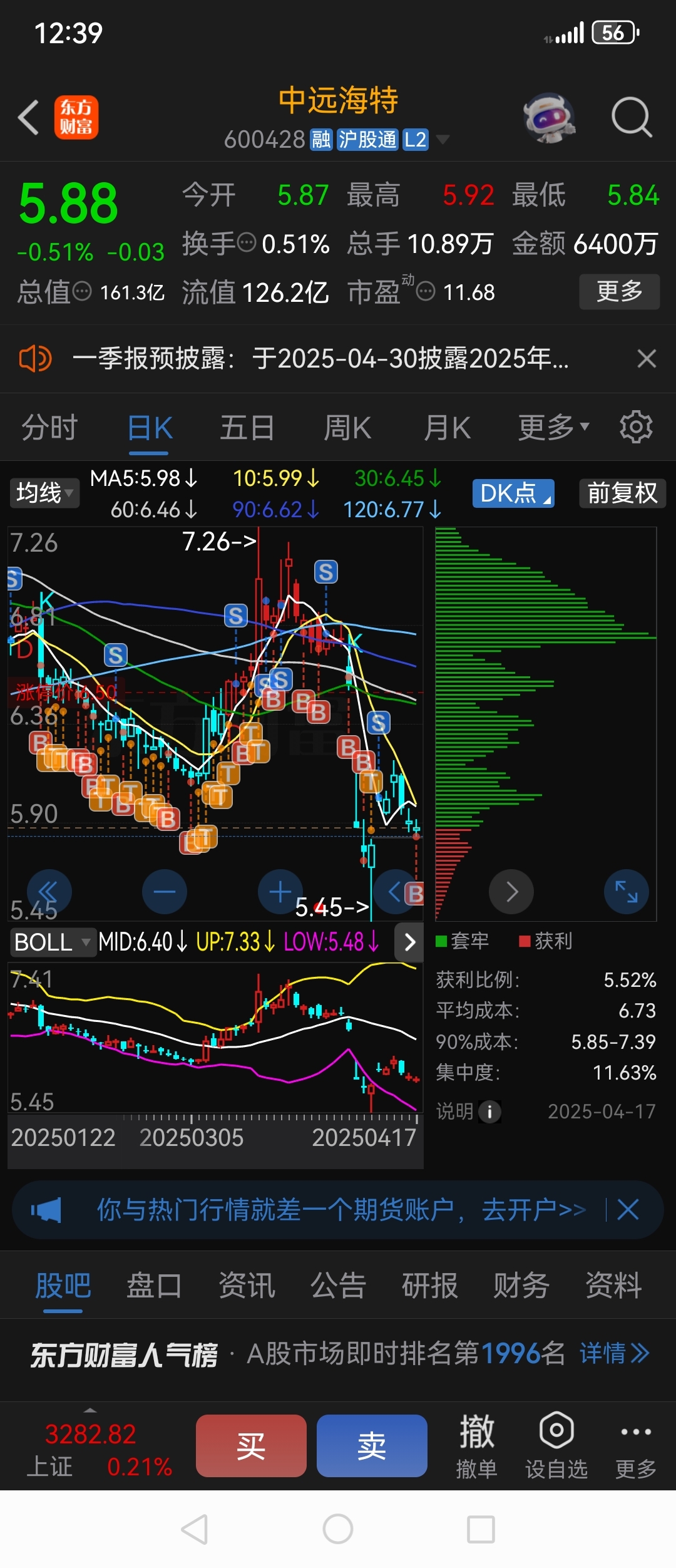Zoom in the K-line chart with plus
This screenshot has height=1568, width=676.
click(280, 891)
